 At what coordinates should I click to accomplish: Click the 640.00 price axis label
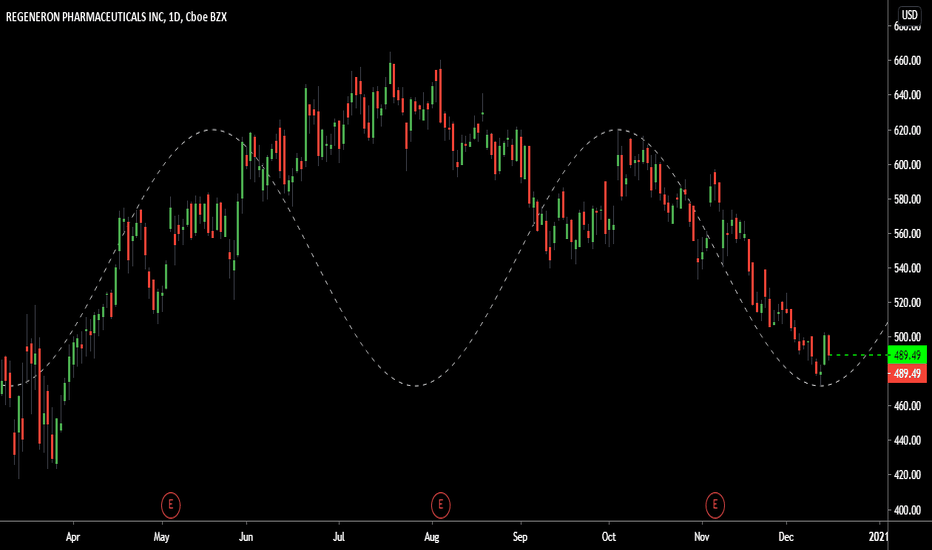click(908, 95)
